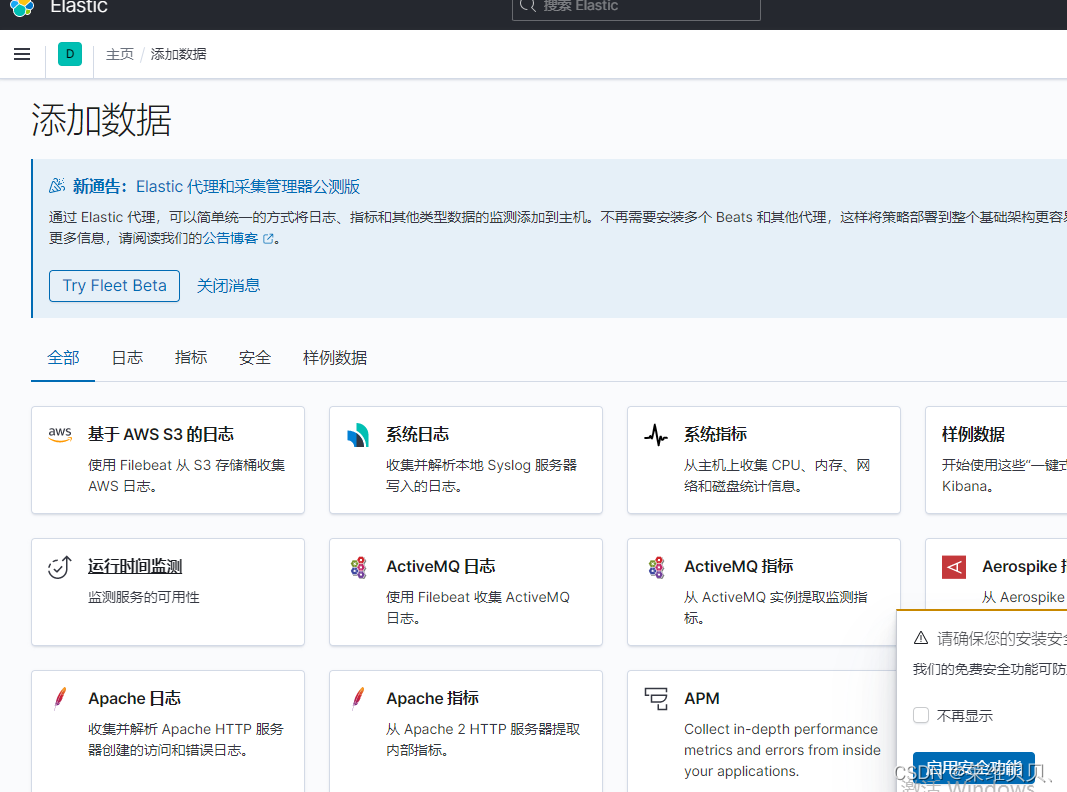Screen dimensions: 1067x792
Task: Click the red Aerospike icon
Action: [954, 567]
